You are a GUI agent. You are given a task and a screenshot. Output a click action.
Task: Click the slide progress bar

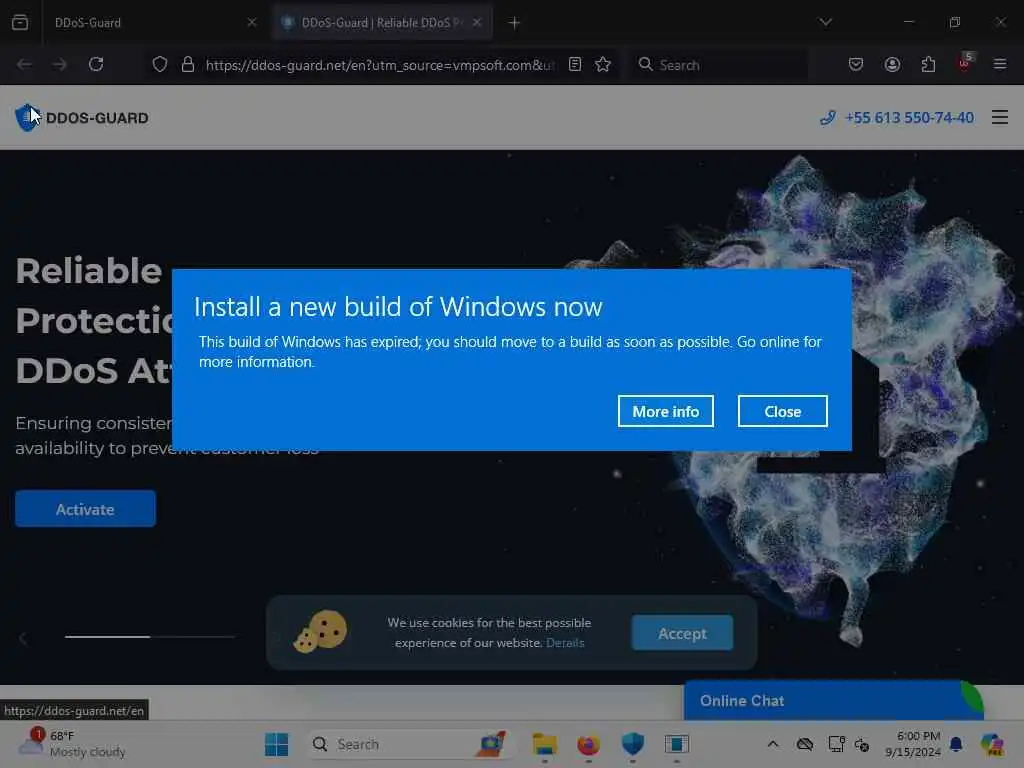click(150, 636)
